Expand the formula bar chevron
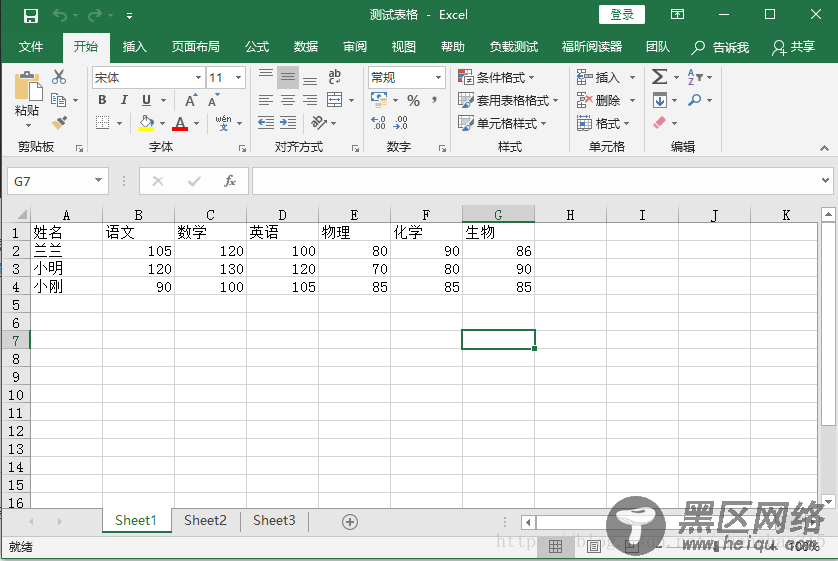 tap(826, 181)
